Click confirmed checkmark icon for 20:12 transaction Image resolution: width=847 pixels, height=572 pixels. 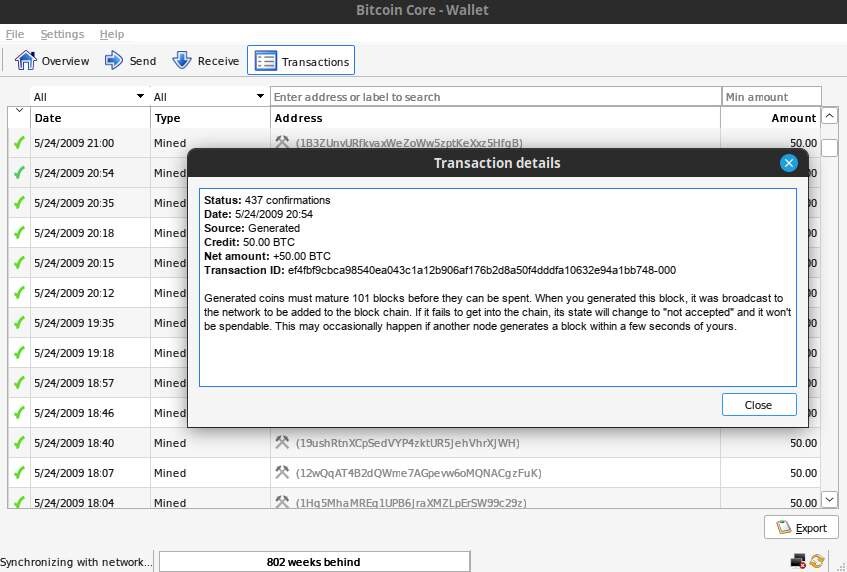[19, 293]
